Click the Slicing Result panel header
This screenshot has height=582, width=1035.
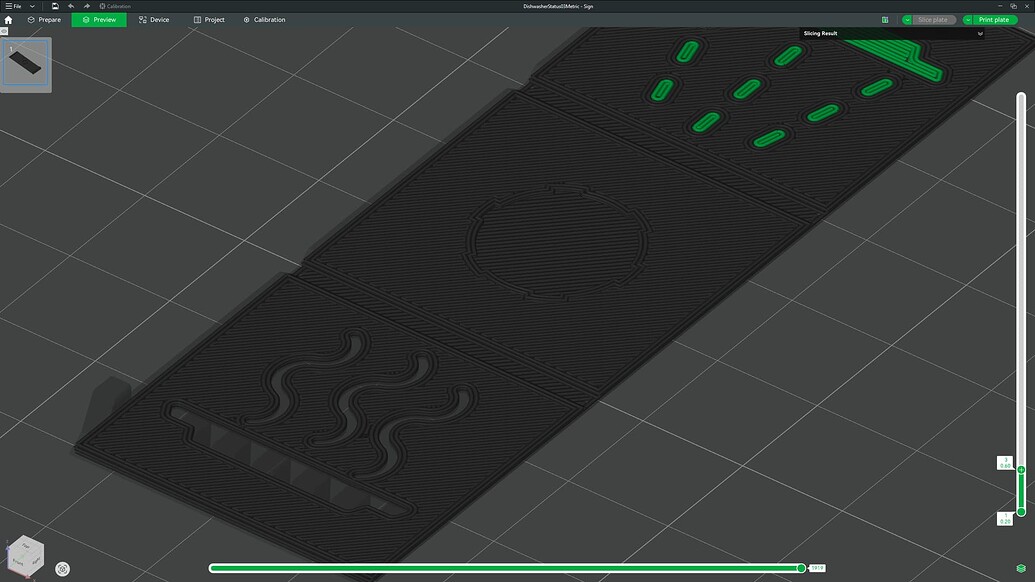click(x=892, y=34)
